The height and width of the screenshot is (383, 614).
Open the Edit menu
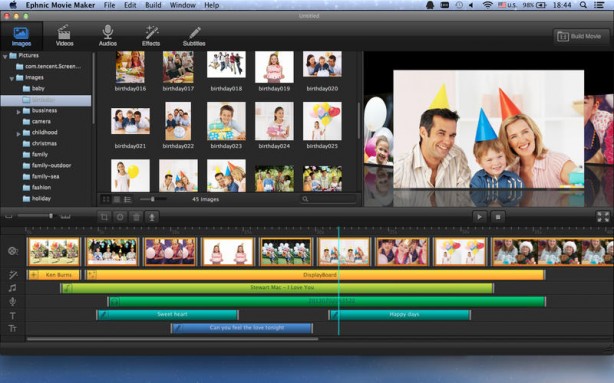(x=130, y=5)
